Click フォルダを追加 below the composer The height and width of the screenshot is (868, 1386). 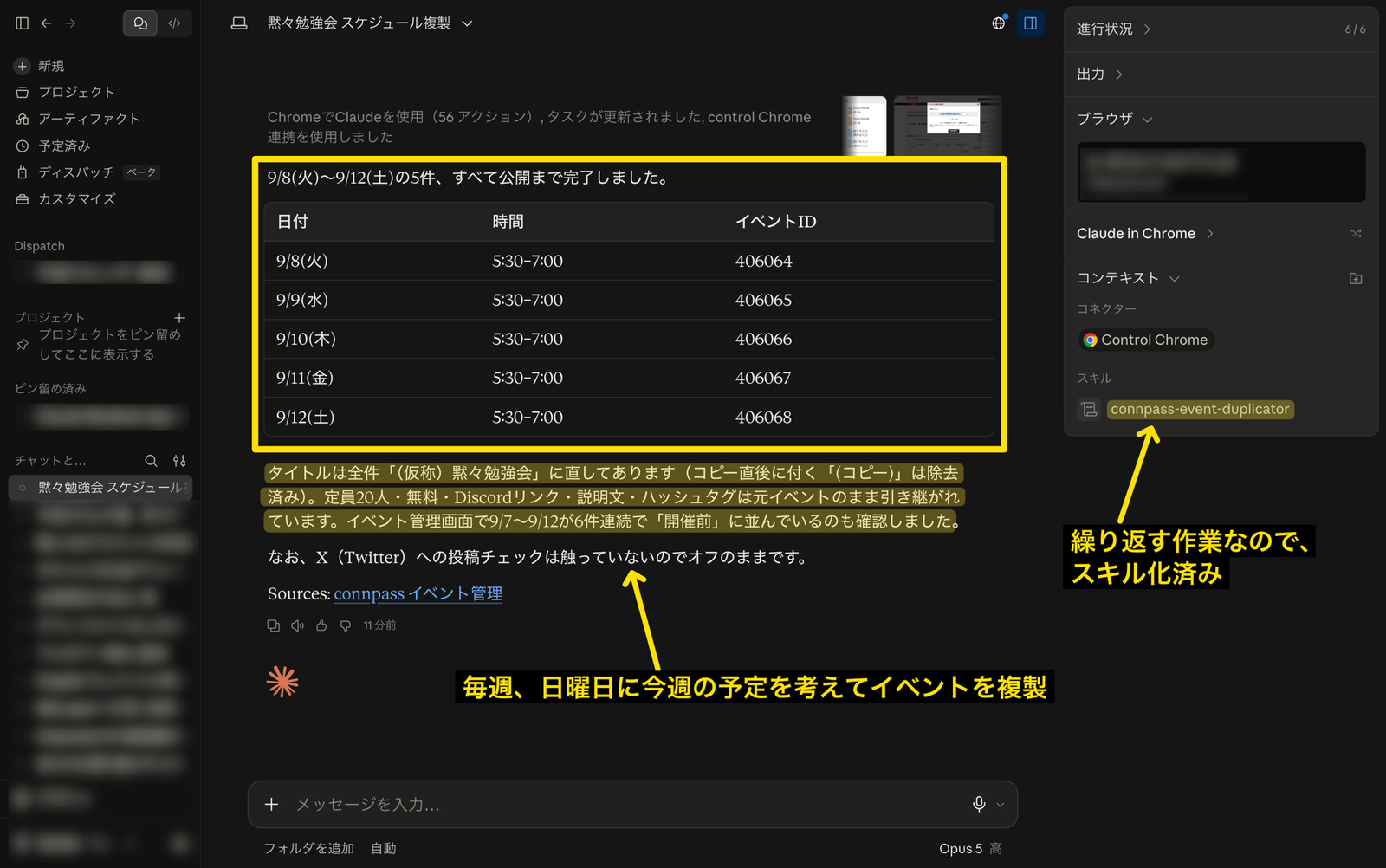tap(309, 848)
